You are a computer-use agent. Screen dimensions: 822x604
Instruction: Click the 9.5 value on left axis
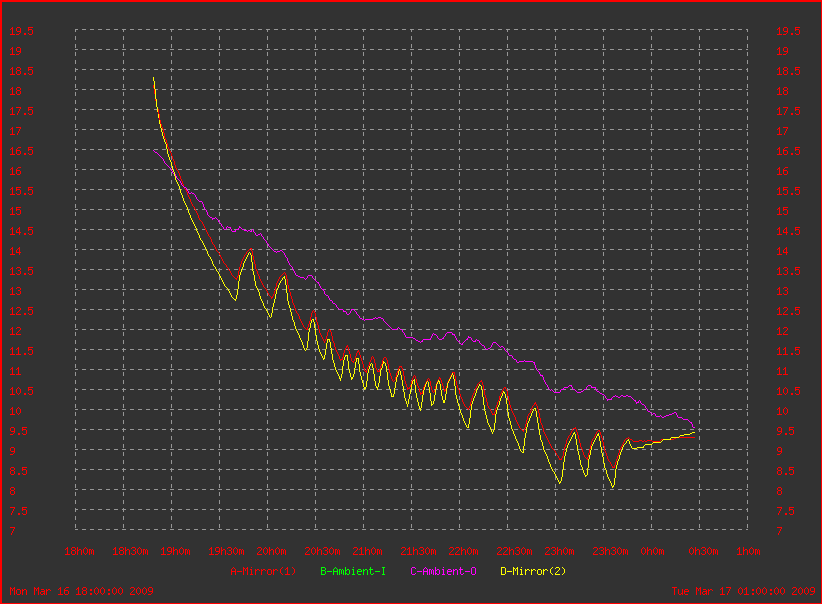18,431
